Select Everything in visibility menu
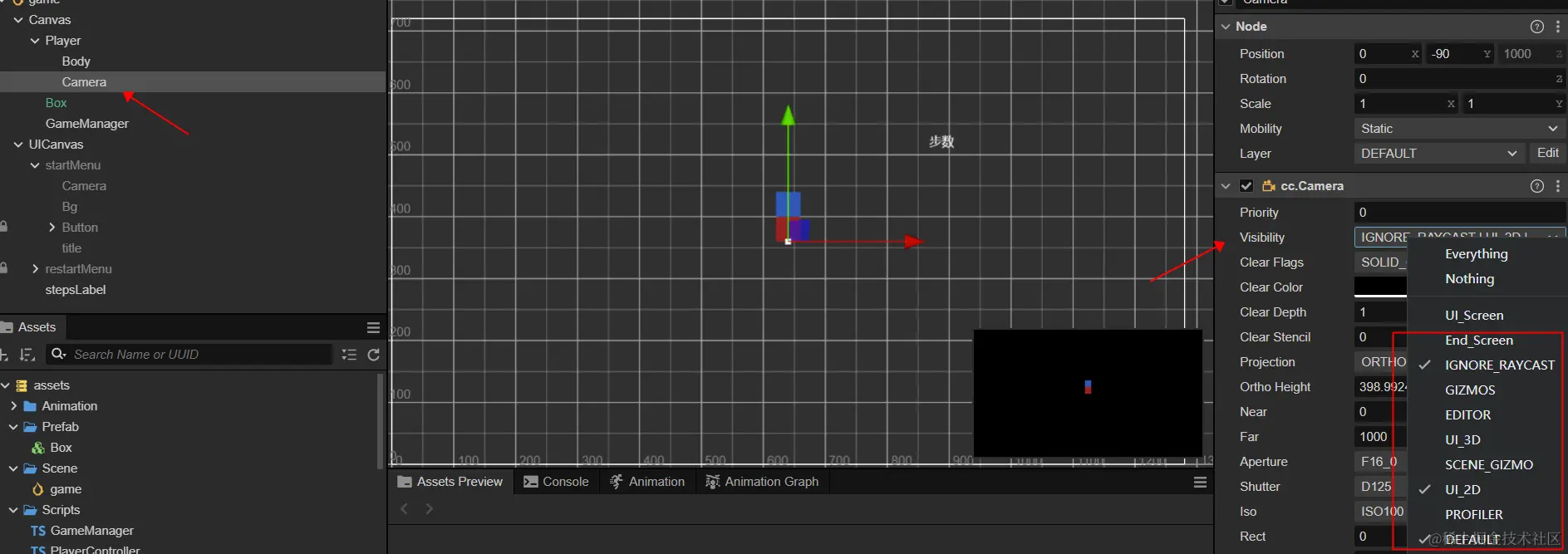1568x554 pixels. (1476, 254)
